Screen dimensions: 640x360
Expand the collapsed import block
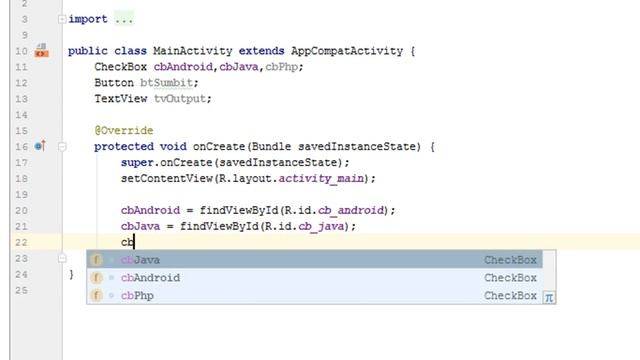[62, 19]
